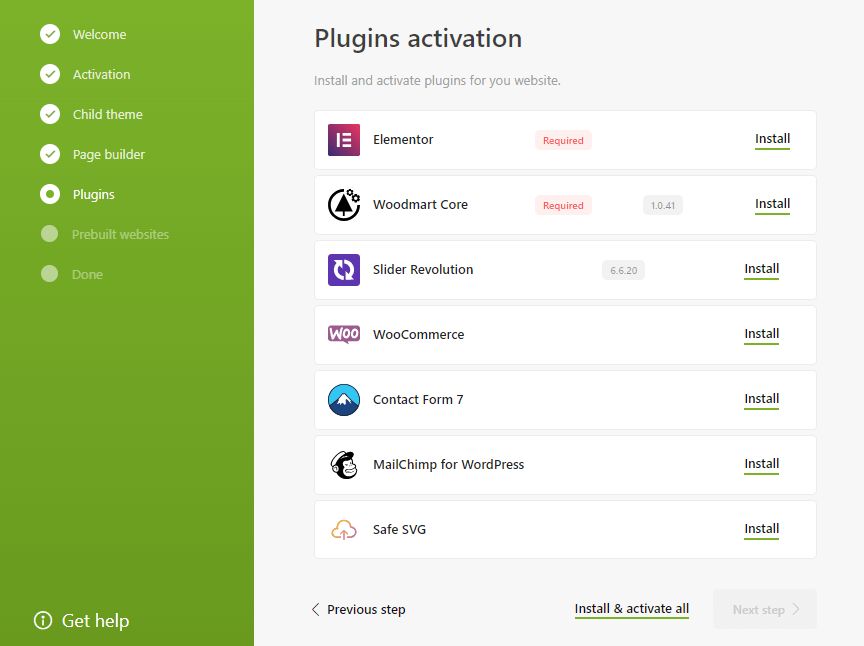Install the Elementor plugin
The width and height of the screenshot is (864, 646).
[772, 139]
